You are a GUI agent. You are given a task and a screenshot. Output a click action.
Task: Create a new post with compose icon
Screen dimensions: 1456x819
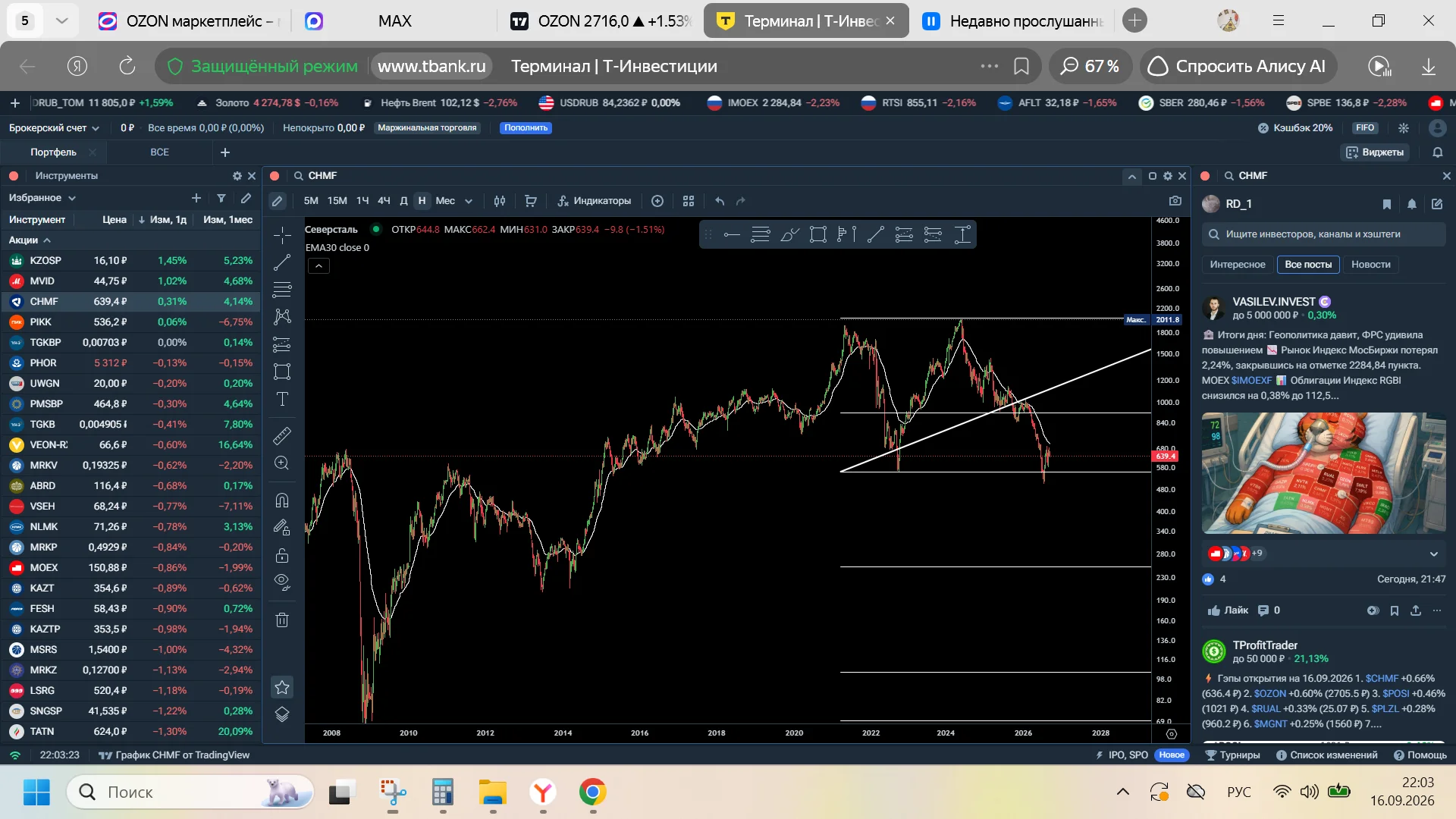point(1437,204)
